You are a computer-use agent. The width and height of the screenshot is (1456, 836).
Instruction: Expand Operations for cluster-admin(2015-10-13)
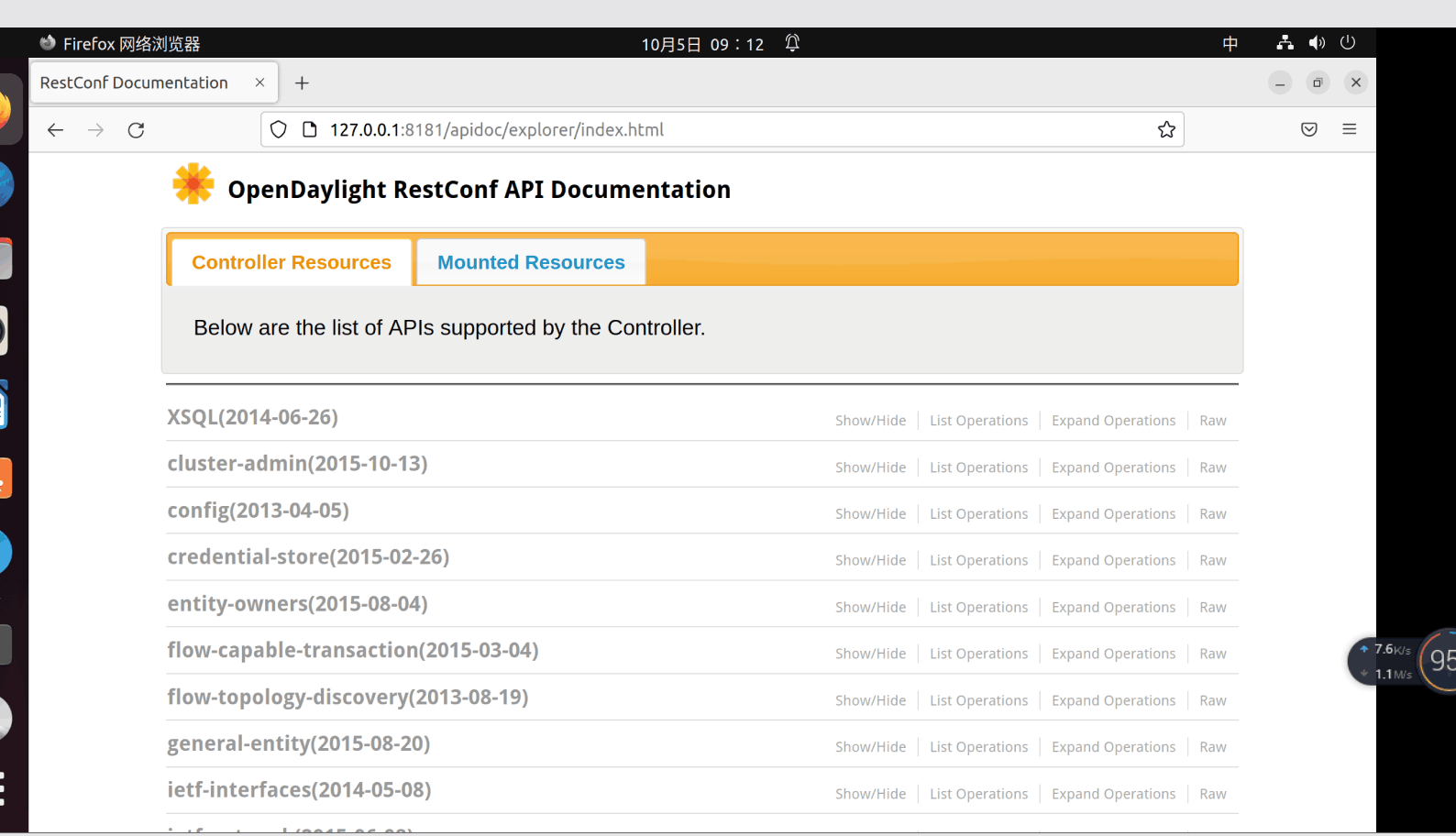[x=1113, y=467]
